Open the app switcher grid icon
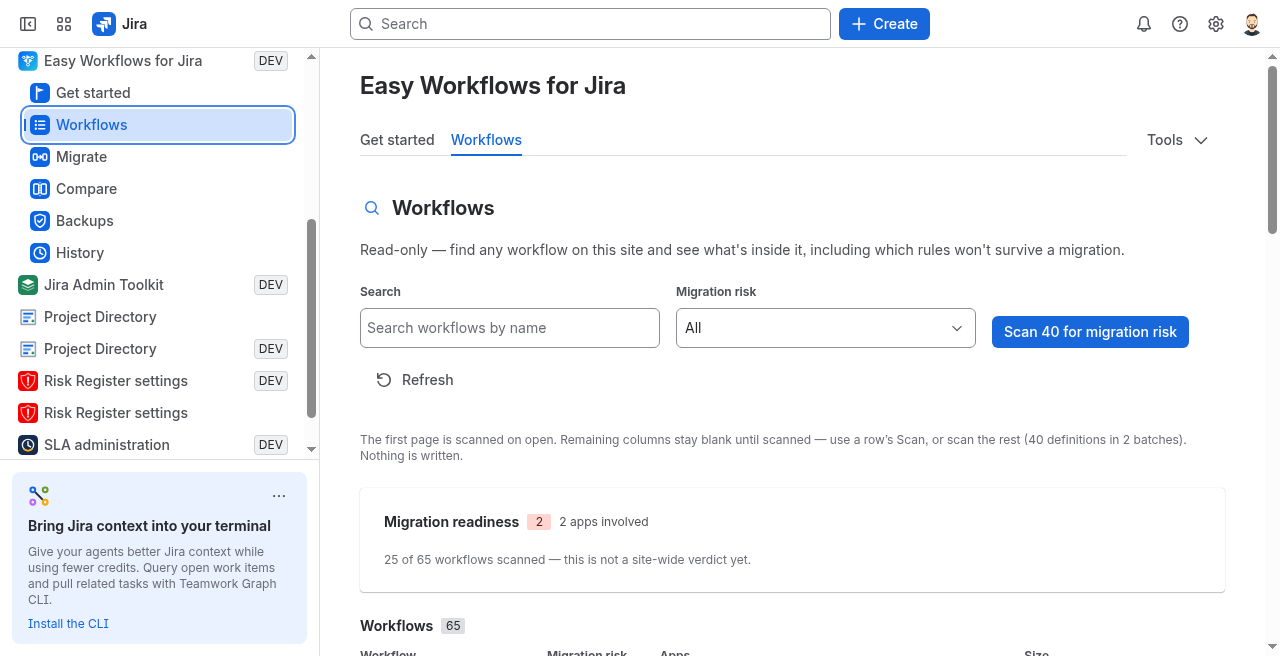The image size is (1280, 656). tap(64, 24)
